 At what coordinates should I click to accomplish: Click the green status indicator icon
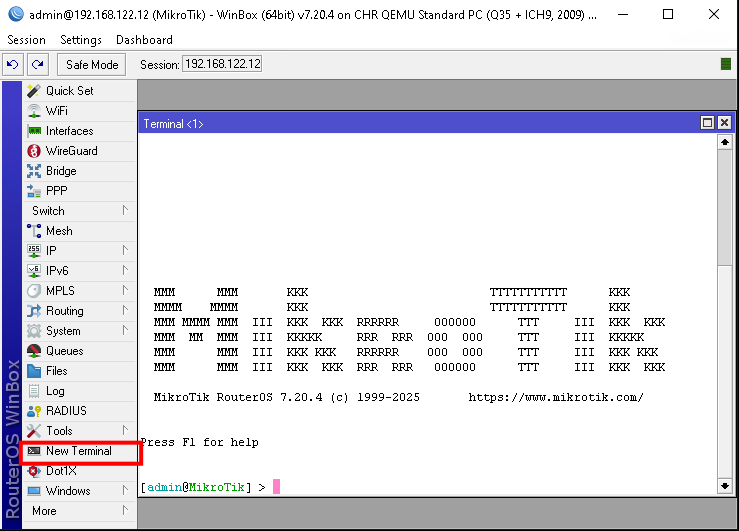pyautogui.click(x=726, y=64)
